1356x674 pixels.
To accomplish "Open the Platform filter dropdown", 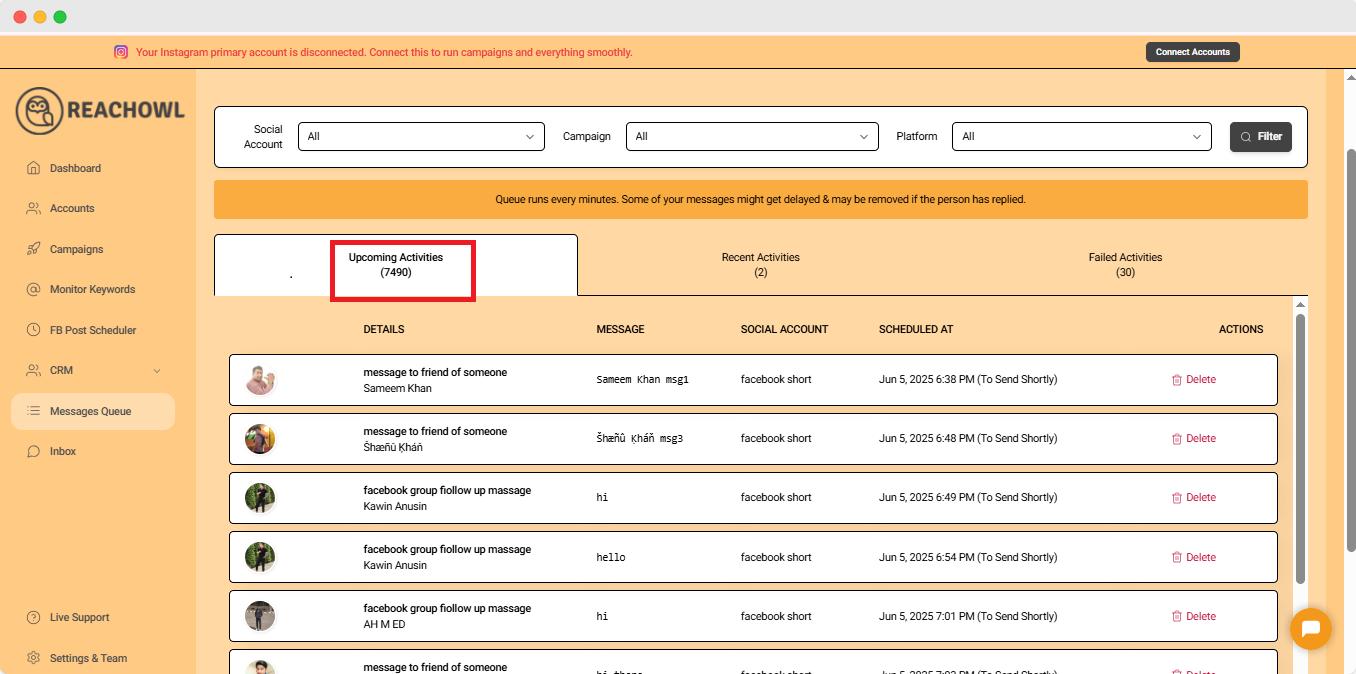I will [x=1081, y=137].
